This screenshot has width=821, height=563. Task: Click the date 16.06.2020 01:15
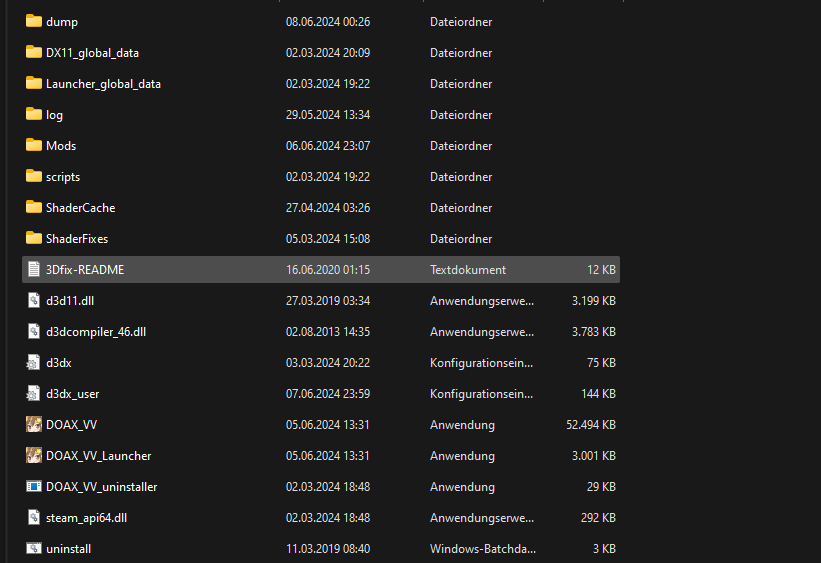[x=328, y=270]
